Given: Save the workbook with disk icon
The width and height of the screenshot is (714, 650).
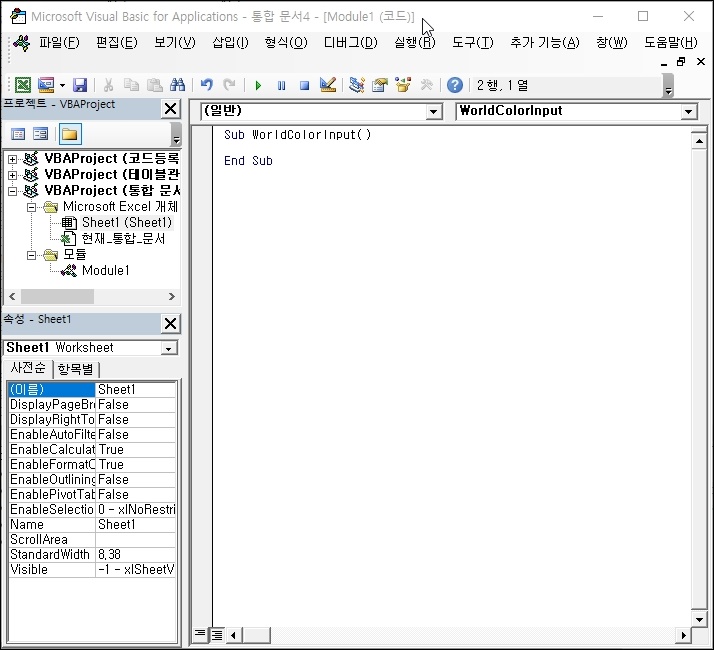Looking at the screenshot, I should pyautogui.click(x=80, y=85).
